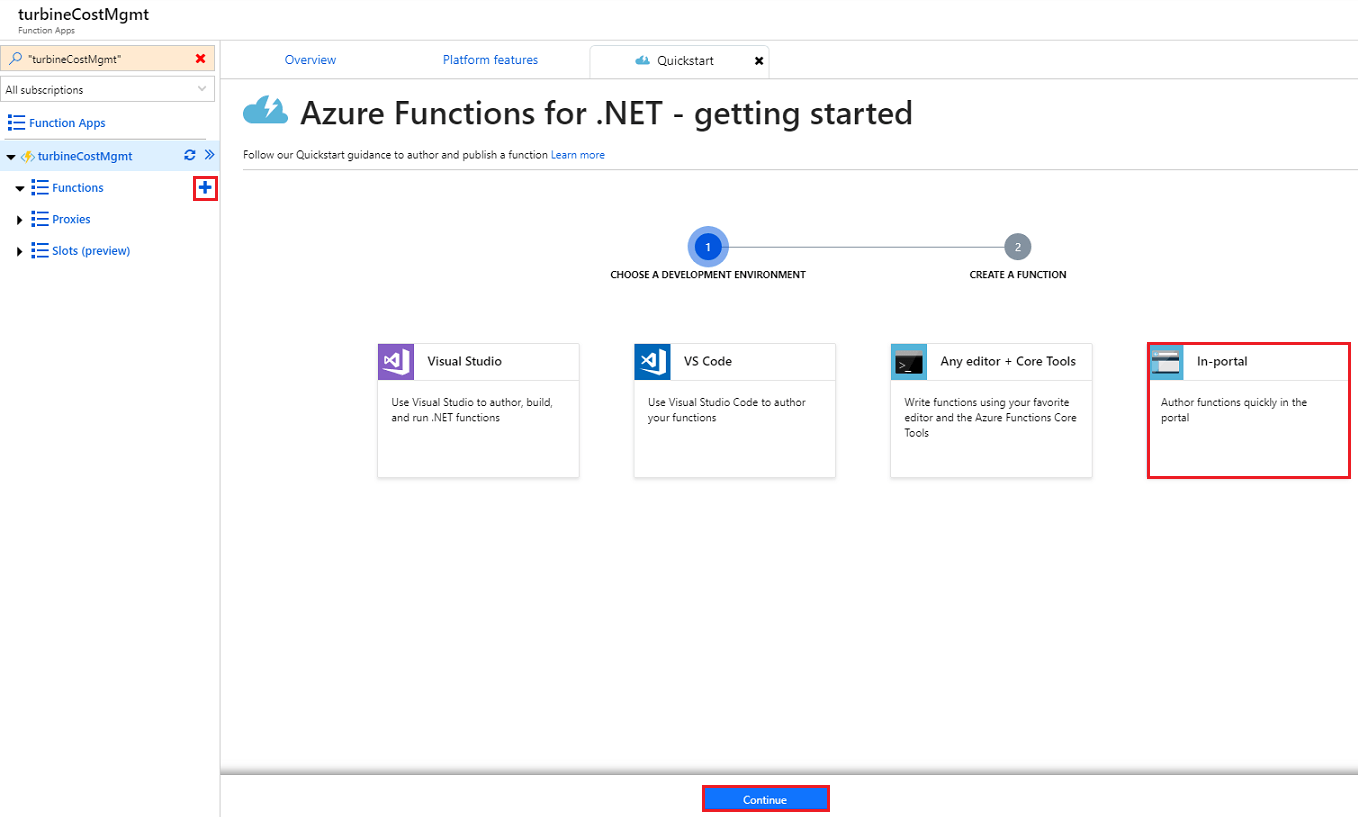
Task: Select the turbineCostMgmt app in tree
Action: tap(85, 156)
